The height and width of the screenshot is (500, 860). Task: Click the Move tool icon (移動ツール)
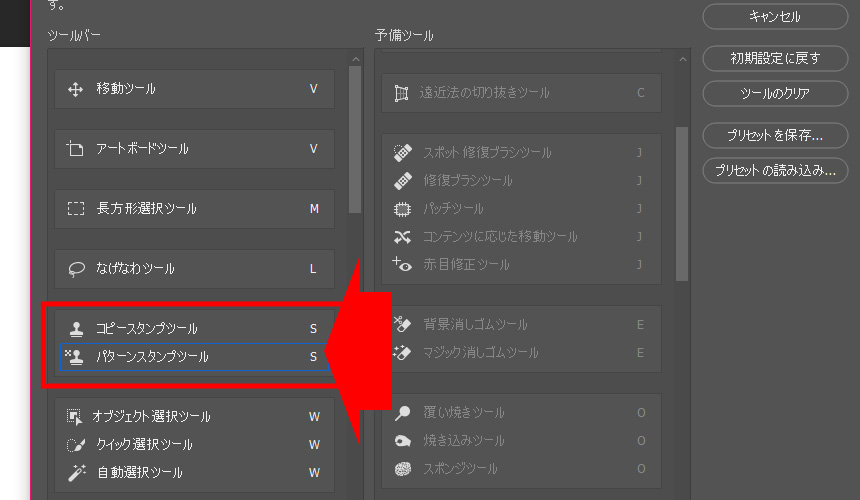coord(75,89)
